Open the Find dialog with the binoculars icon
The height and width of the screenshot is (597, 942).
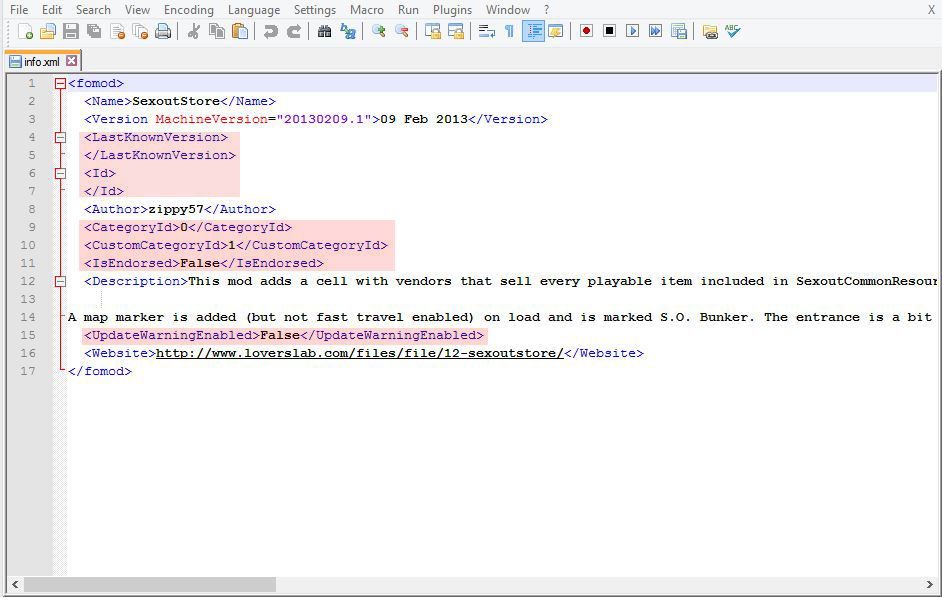(323, 31)
